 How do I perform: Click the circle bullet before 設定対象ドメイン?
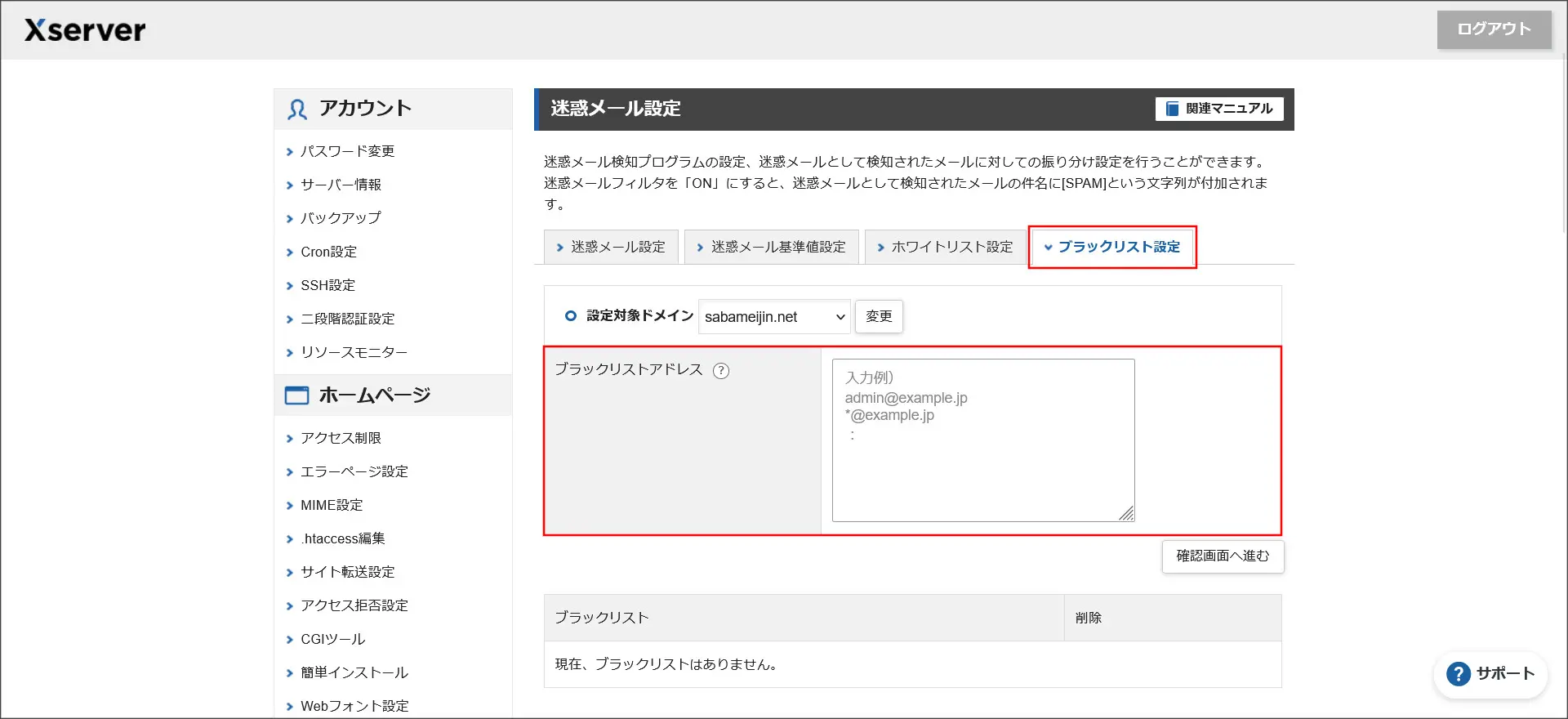point(571,316)
